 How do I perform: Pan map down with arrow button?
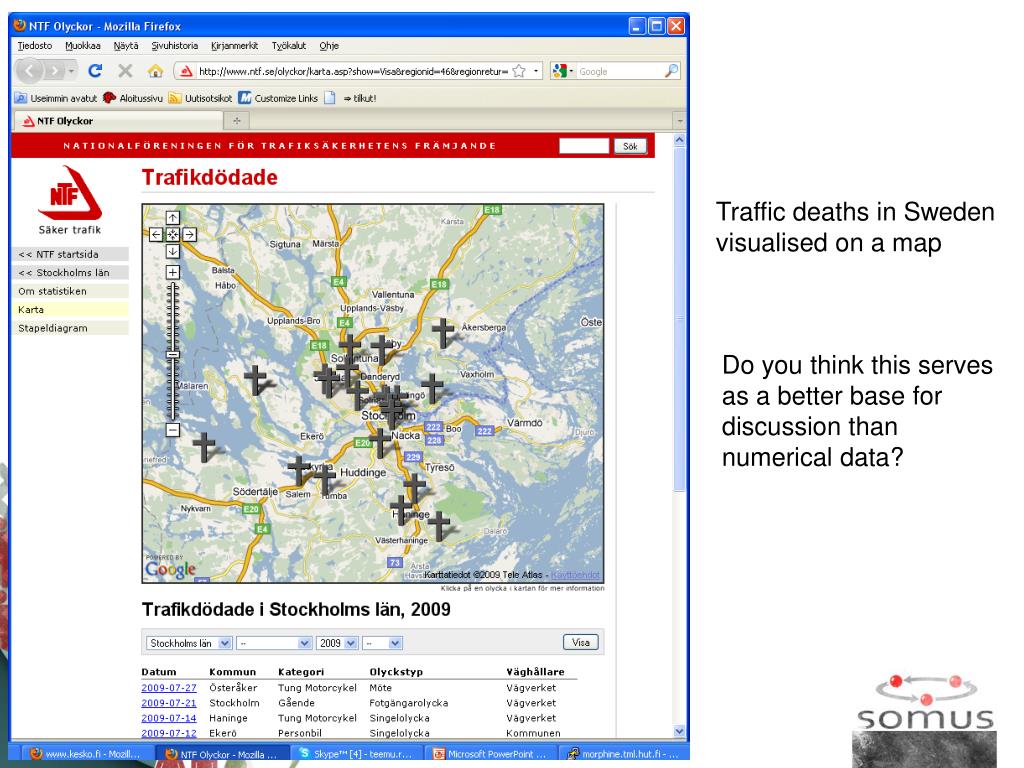172,251
